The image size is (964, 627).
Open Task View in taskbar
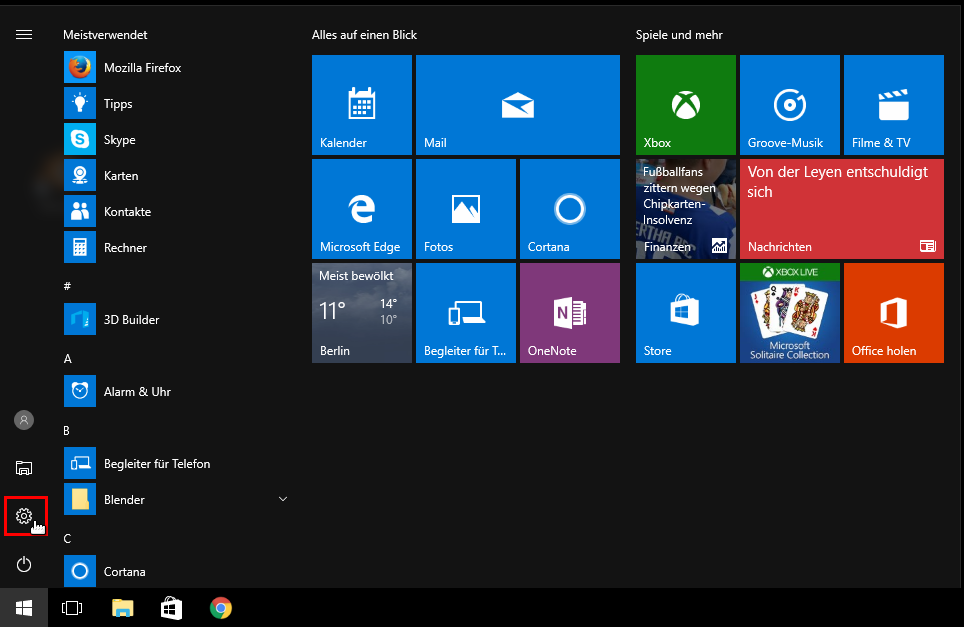[x=72, y=608]
